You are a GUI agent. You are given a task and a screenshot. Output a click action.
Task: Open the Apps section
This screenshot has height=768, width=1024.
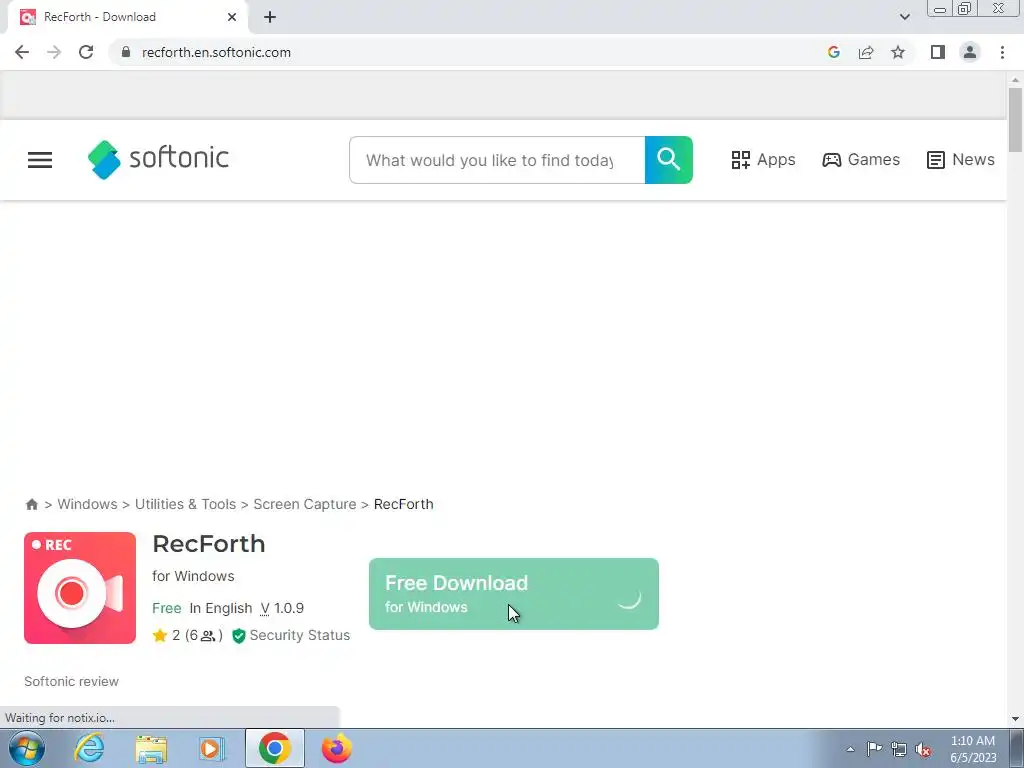[763, 160]
